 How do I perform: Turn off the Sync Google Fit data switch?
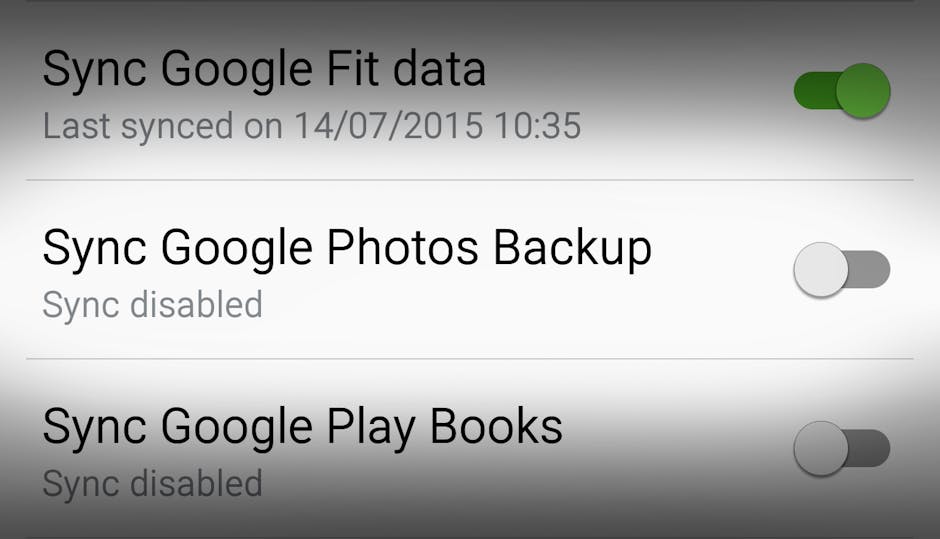coord(841,91)
